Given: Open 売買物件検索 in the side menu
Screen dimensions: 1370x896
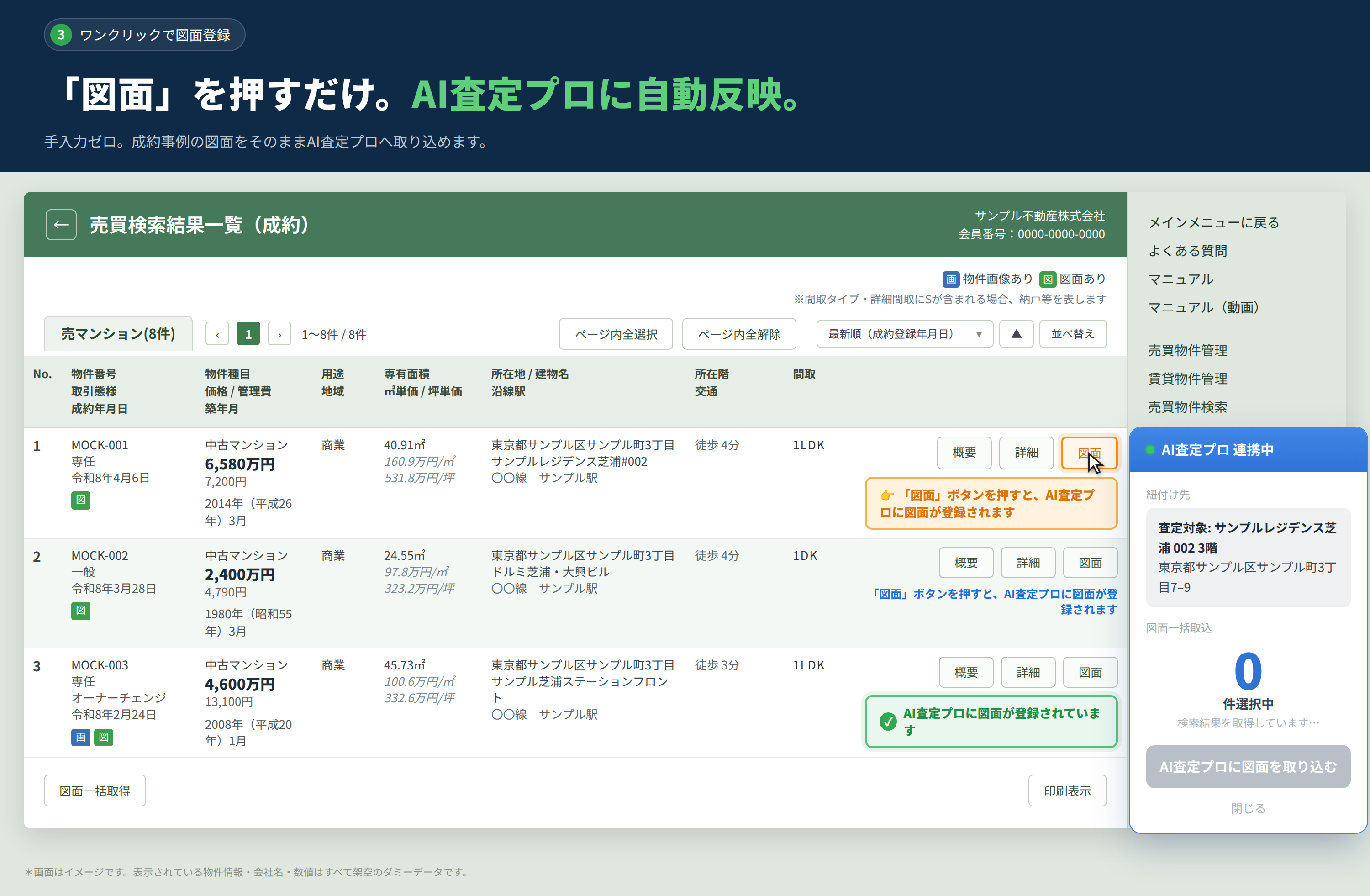Looking at the screenshot, I should pos(1187,407).
